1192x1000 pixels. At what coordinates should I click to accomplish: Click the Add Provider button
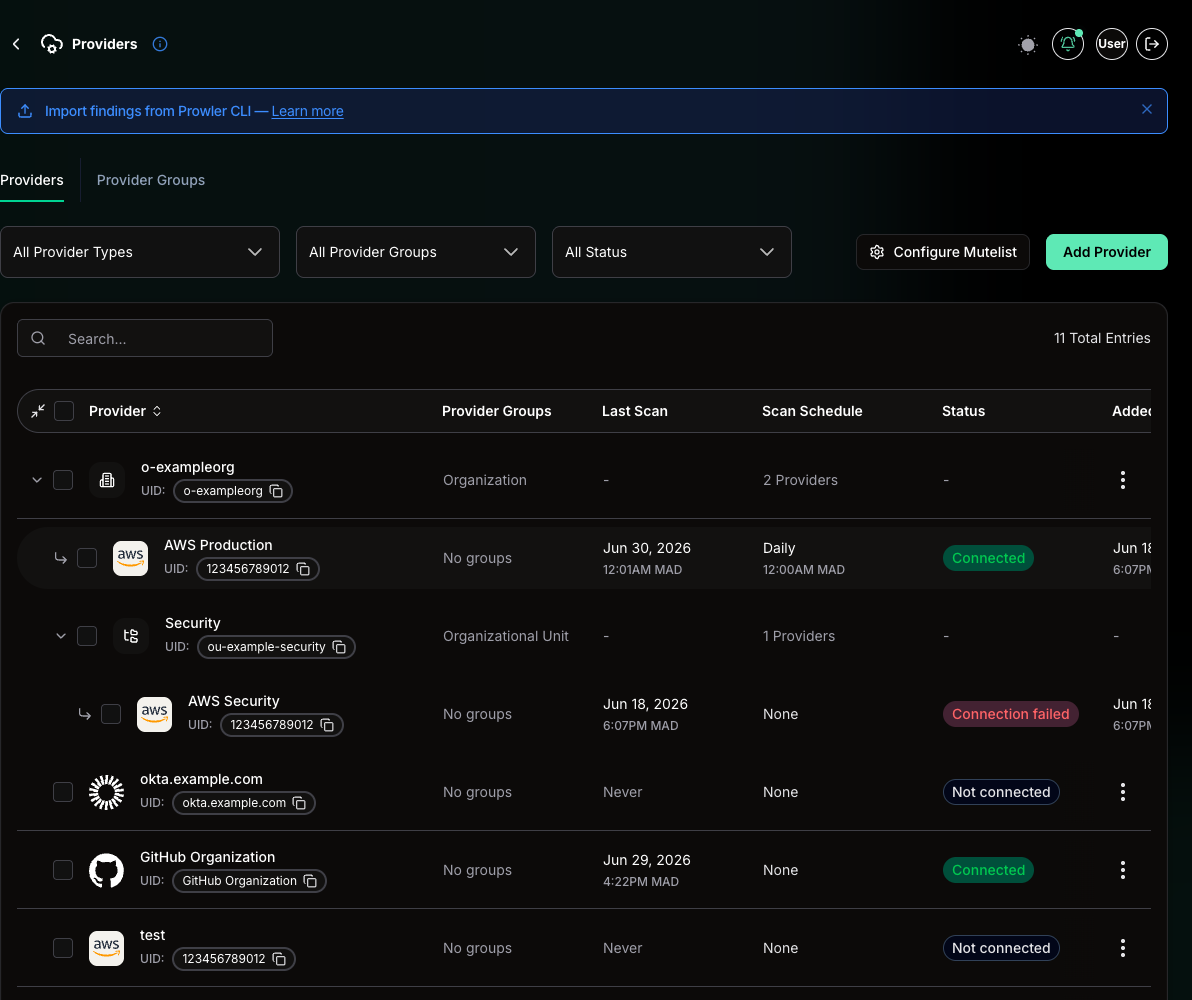(1107, 252)
